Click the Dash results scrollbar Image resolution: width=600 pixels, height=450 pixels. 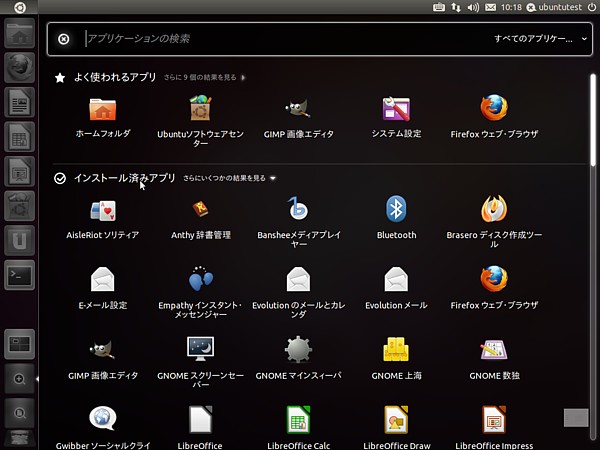pos(593,121)
